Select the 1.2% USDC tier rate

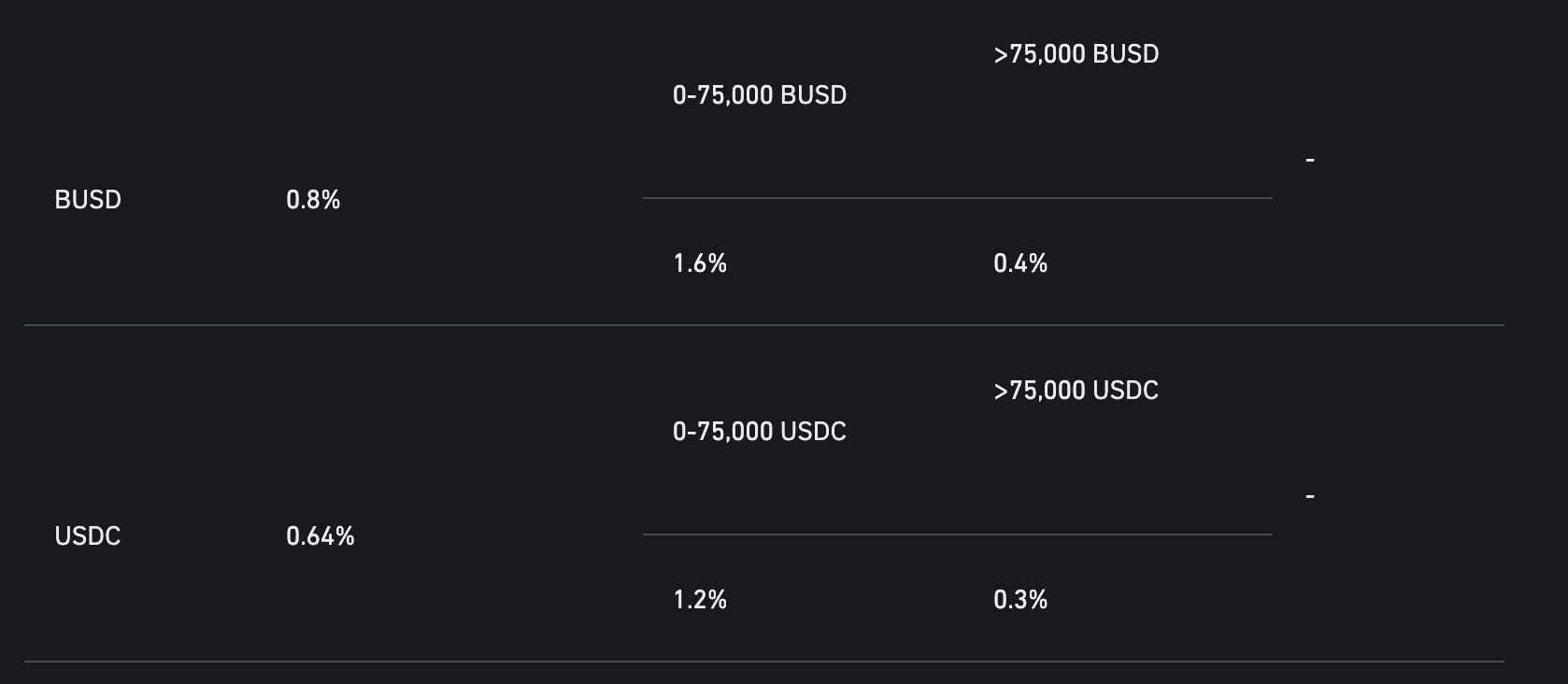pos(700,600)
